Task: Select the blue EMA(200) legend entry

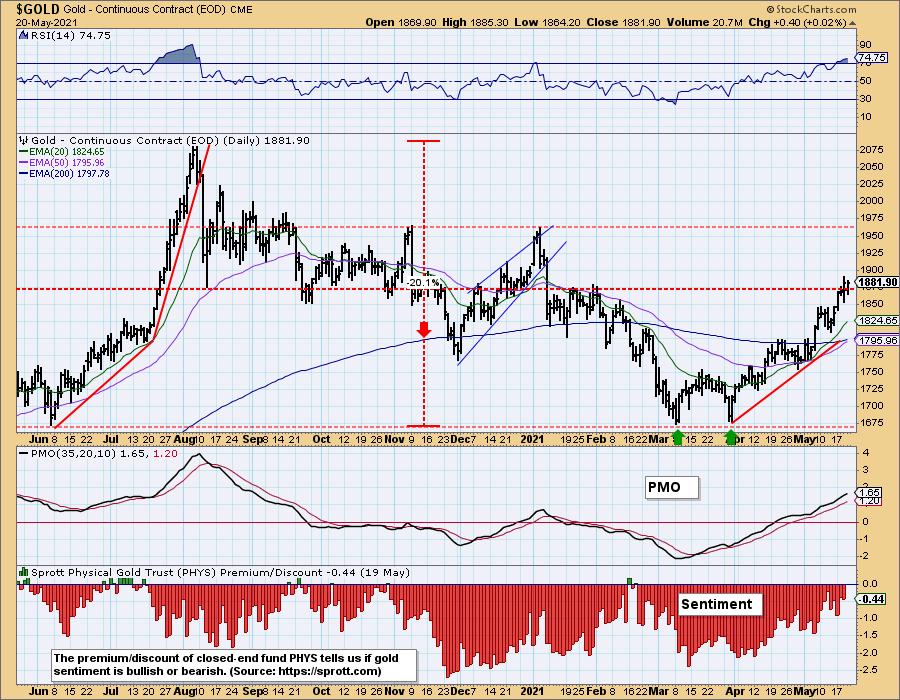Action: pos(64,173)
